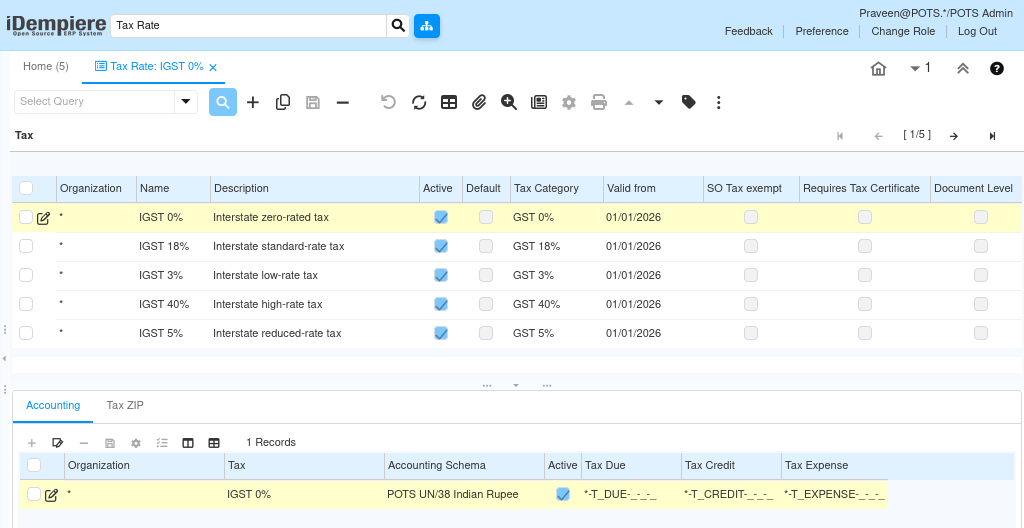Open Help via question mark icon

point(997,68)
